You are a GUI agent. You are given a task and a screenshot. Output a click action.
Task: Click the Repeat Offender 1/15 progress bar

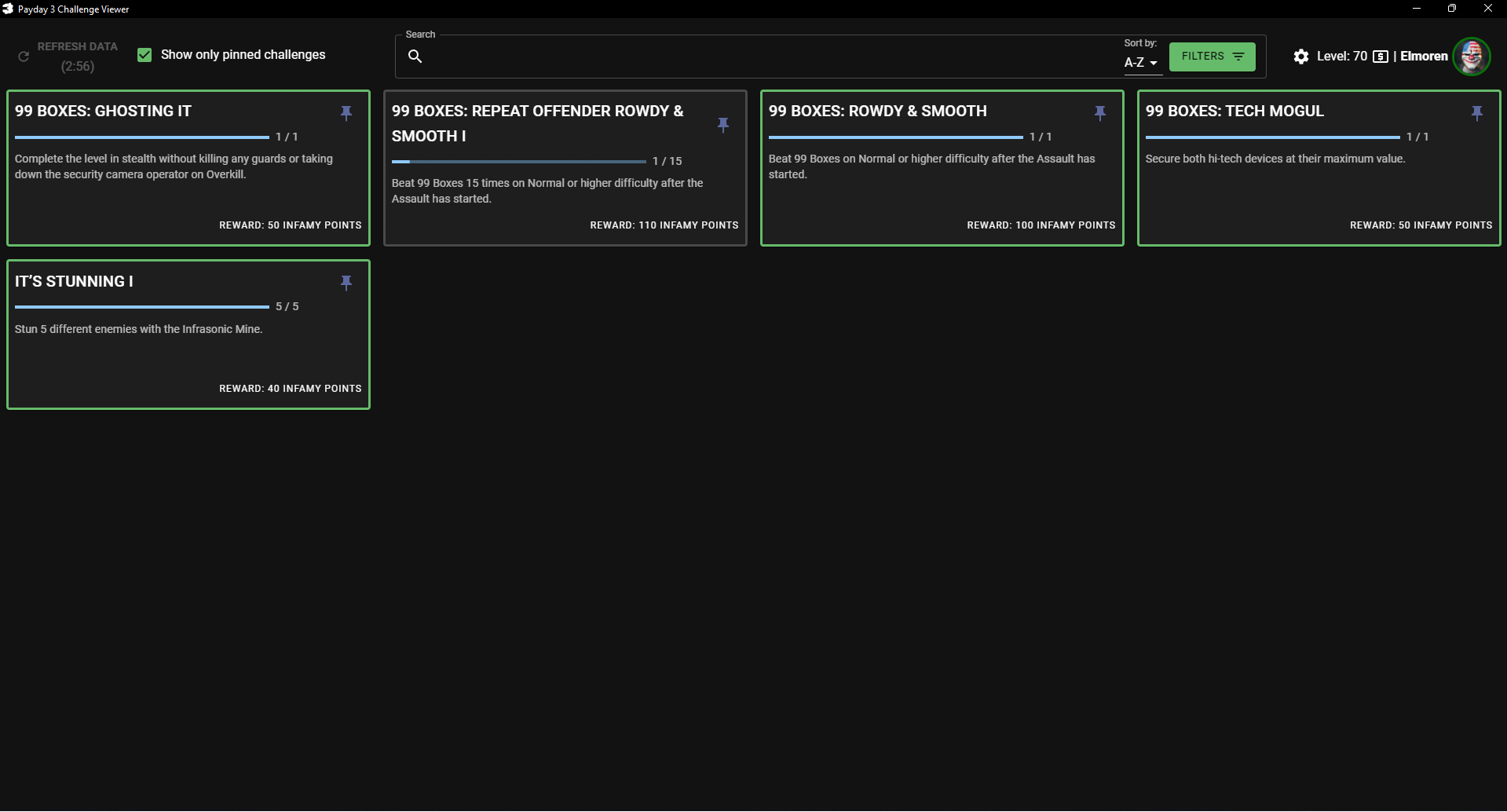click(x=519, y=162)
